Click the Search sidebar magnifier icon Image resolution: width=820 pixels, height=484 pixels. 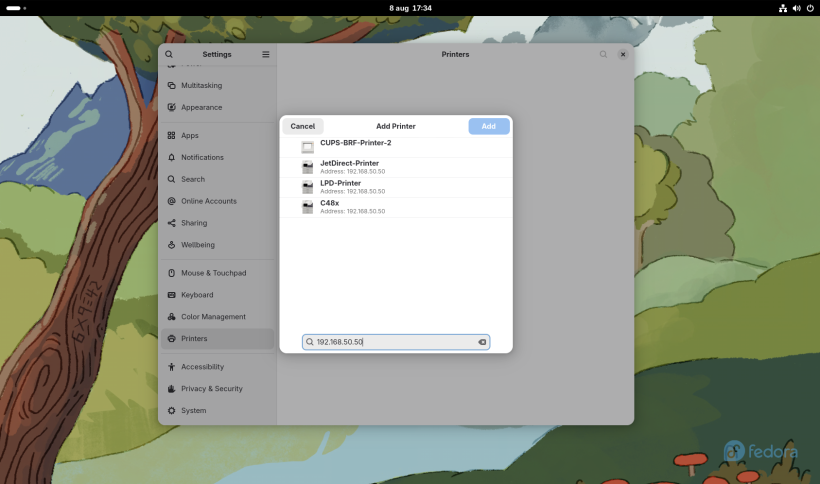tap(172, 179)
